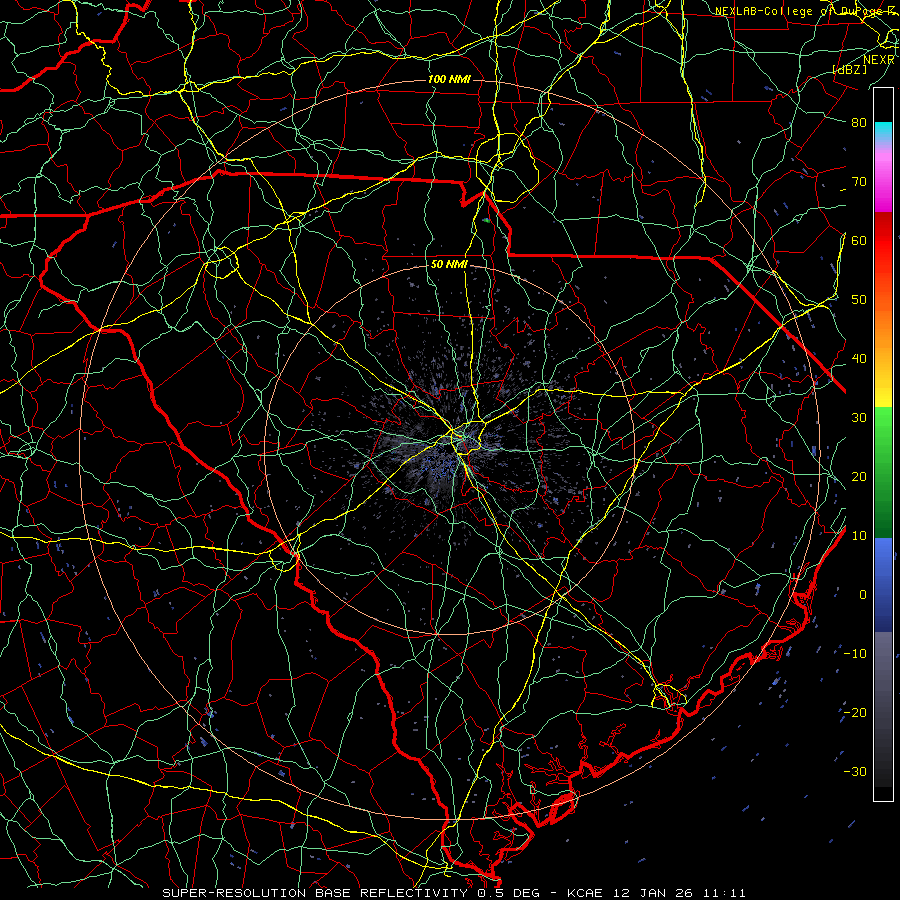900x900 pixels.
Task: Click the dBZ units label above the color bar
Action: pyautogui.click(x=849, y=70)
